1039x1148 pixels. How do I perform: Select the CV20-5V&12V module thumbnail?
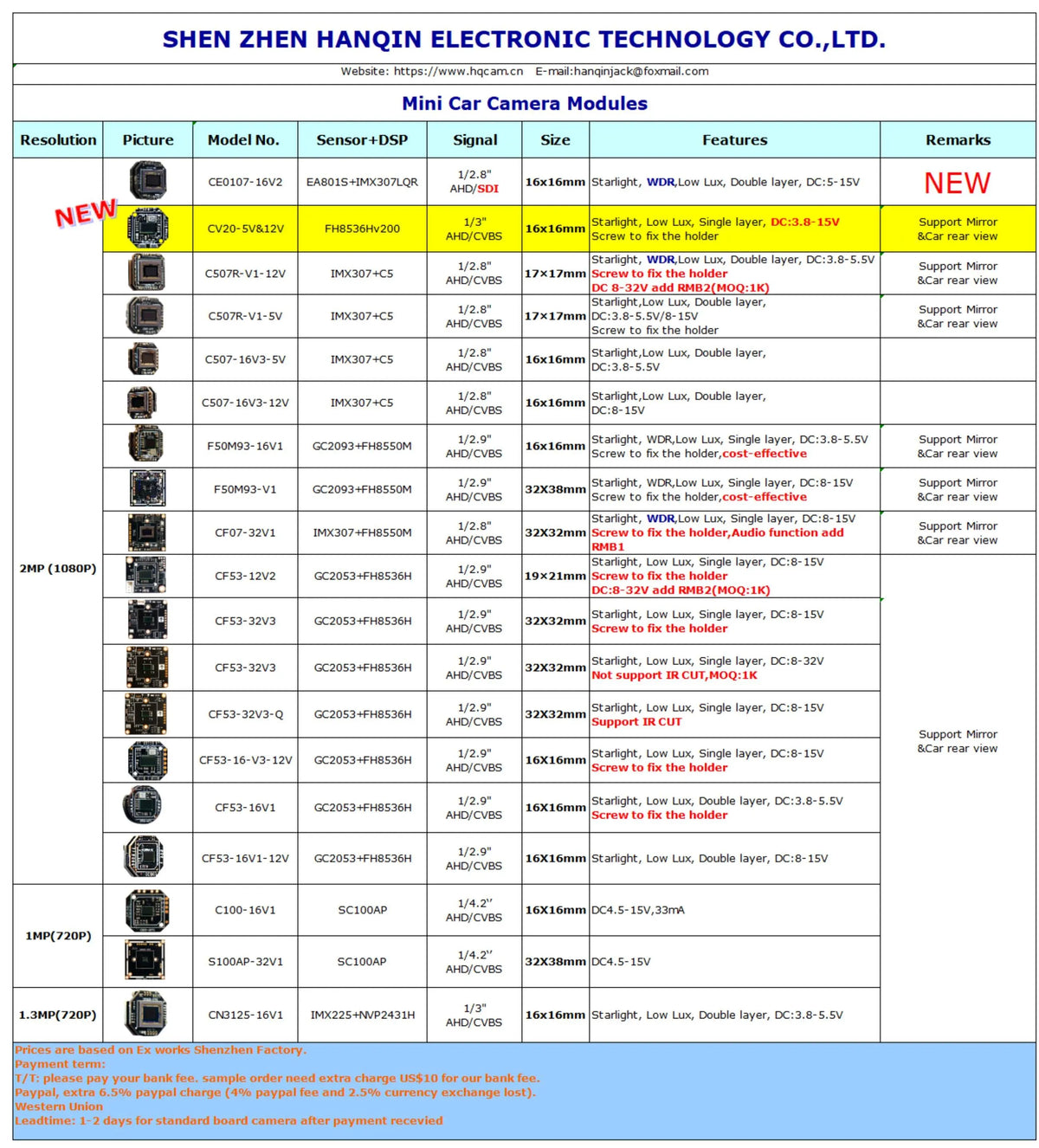coord(148,229)
